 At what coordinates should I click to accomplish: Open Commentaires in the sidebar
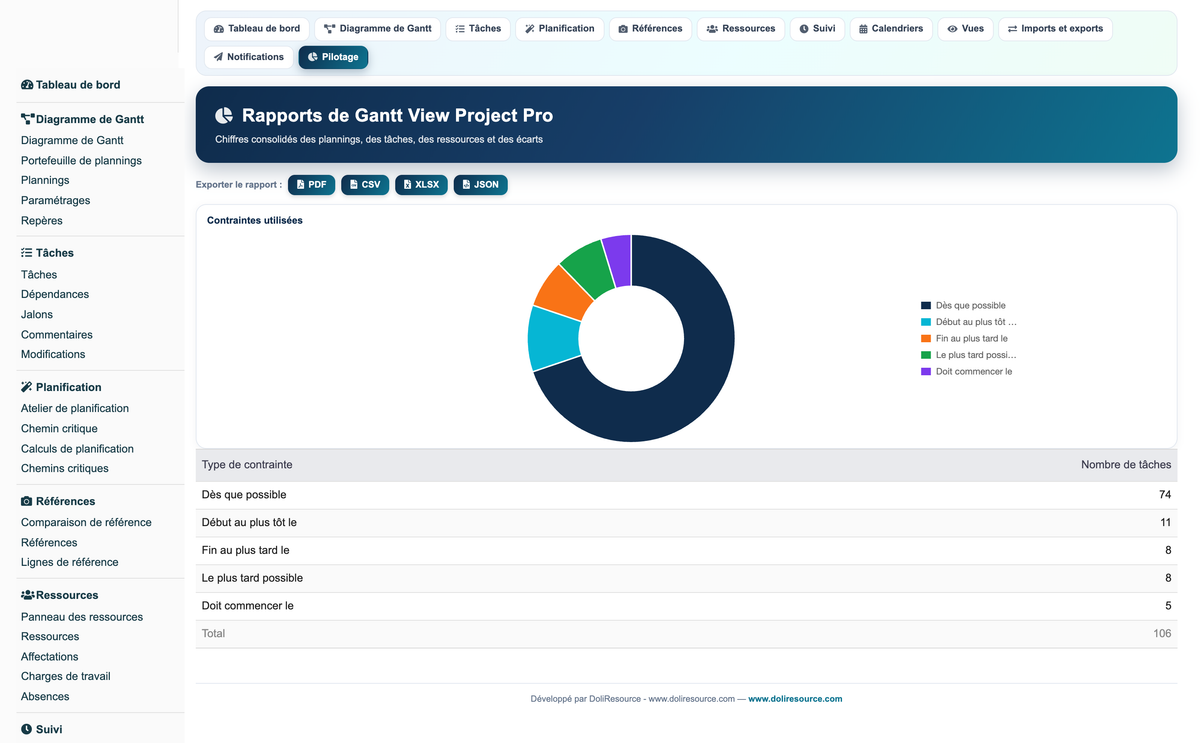pyautogui.click(x=57, y=335)
